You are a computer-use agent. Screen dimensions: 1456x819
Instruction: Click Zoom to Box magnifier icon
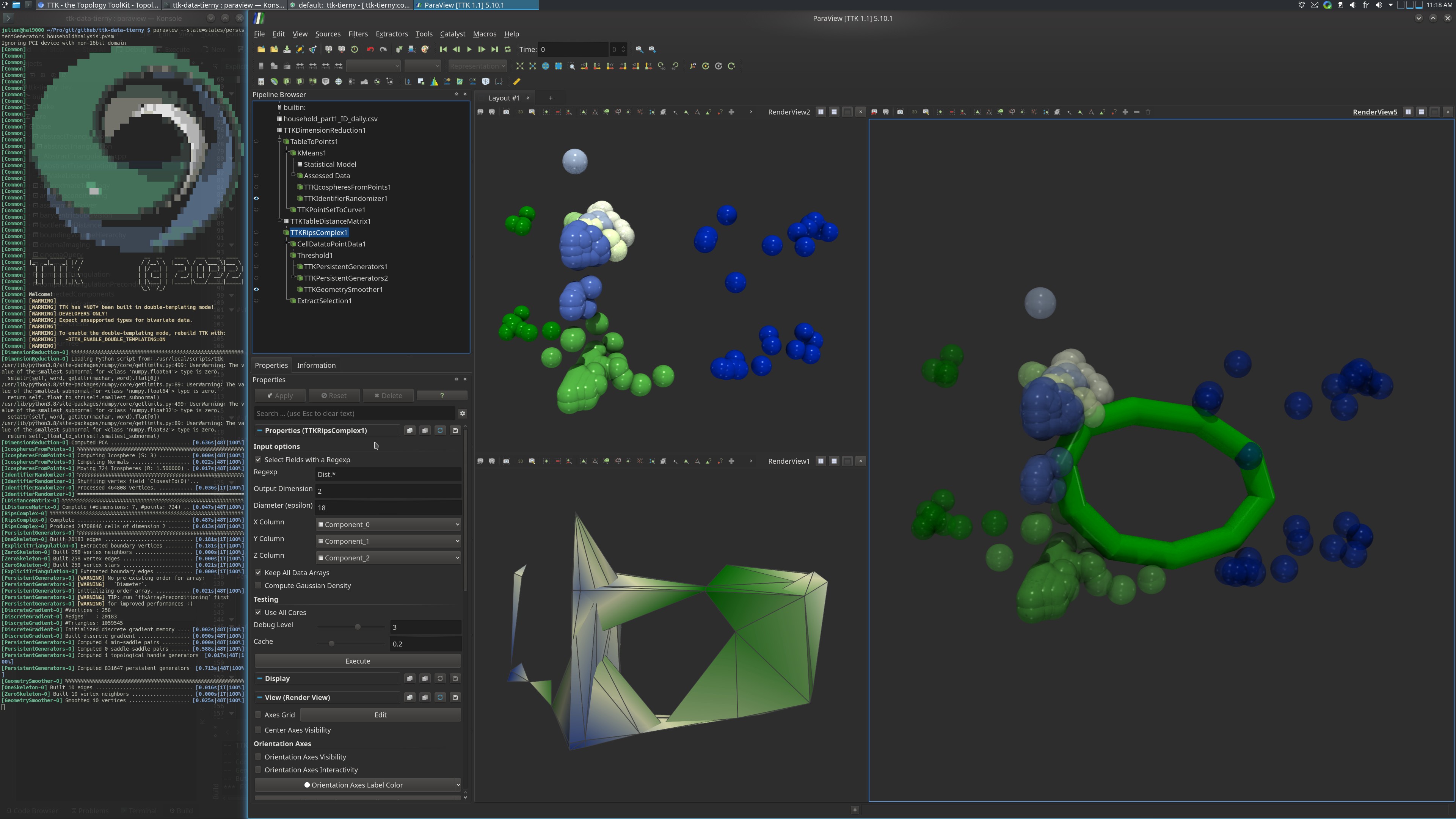tap(571, 66)
